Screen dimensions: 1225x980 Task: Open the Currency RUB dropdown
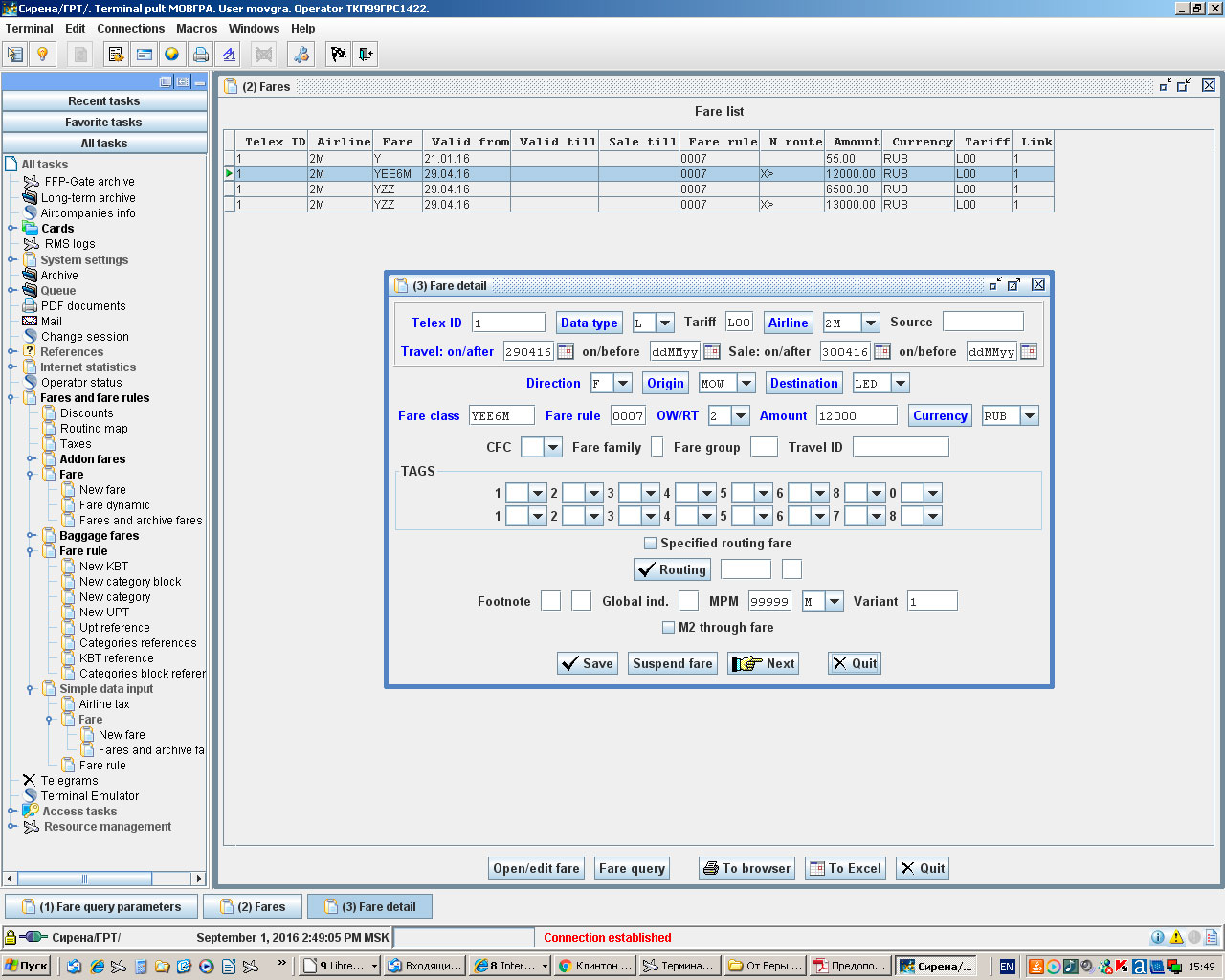pos(1029,416)
